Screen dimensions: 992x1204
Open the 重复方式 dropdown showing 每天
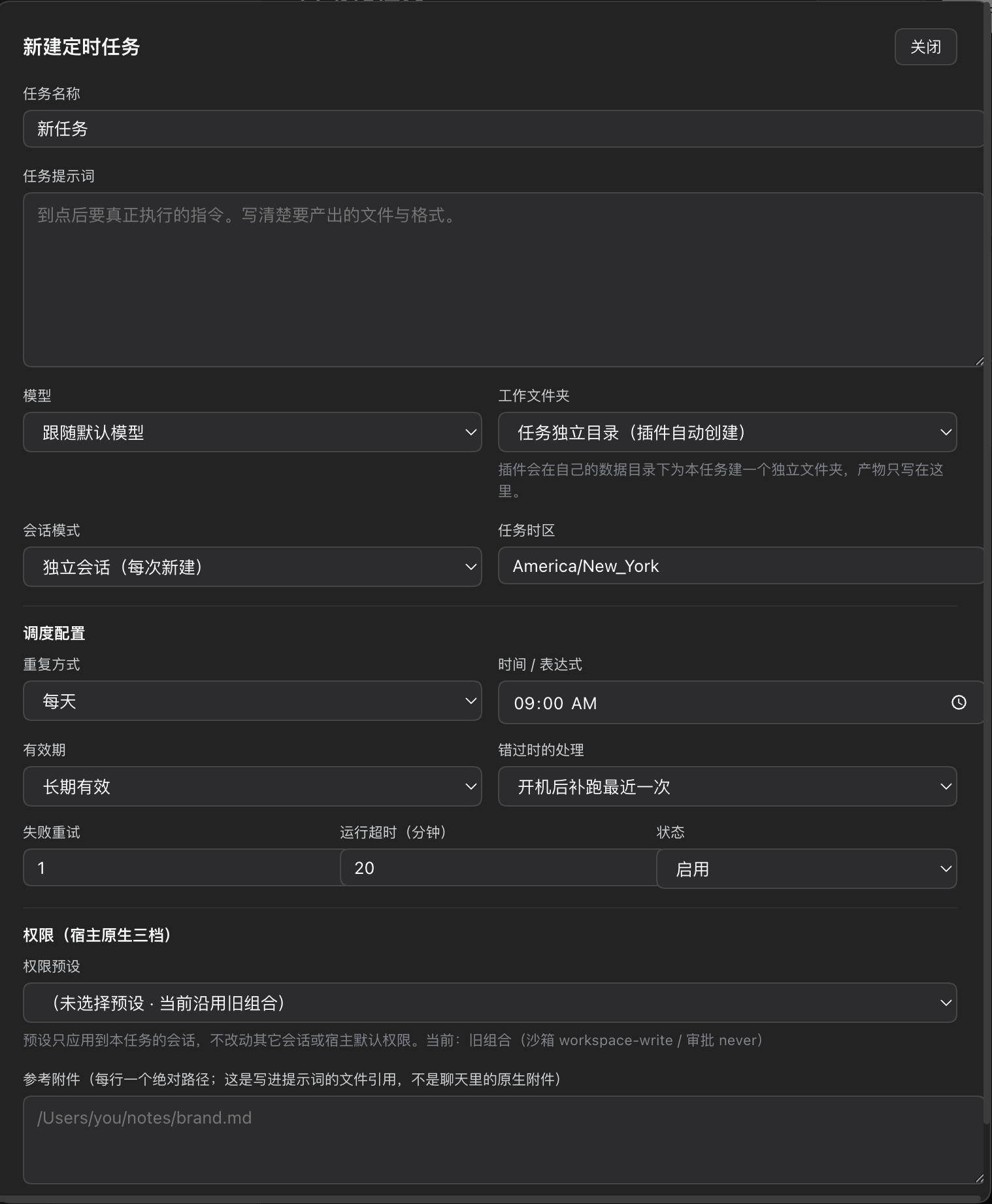(x=252, y=701)
